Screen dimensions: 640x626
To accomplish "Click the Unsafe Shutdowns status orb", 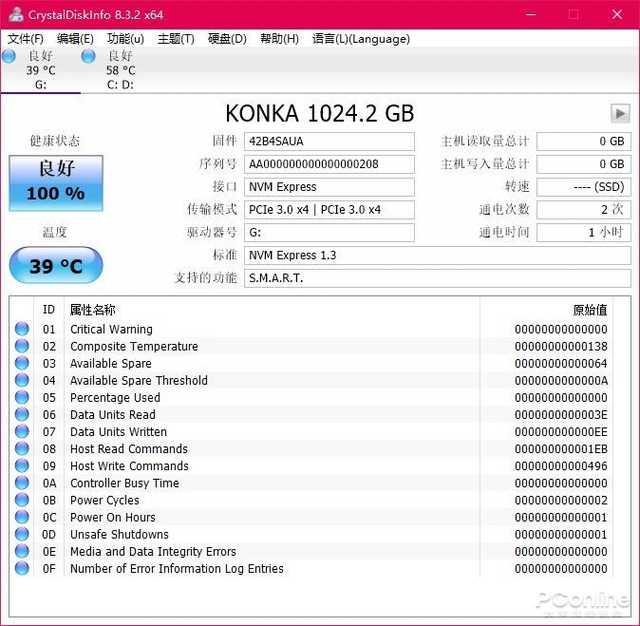I will 22,534.
